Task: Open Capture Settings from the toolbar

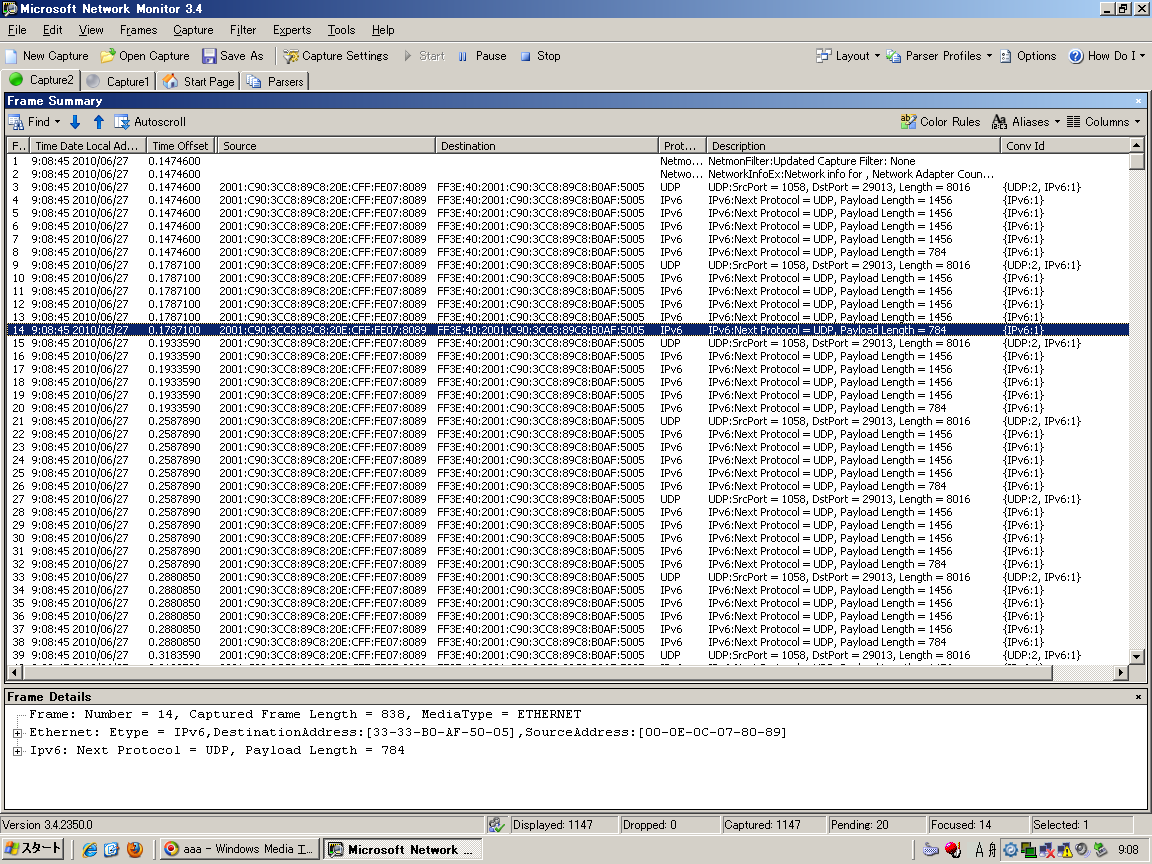Action: (x=336, y=56)
